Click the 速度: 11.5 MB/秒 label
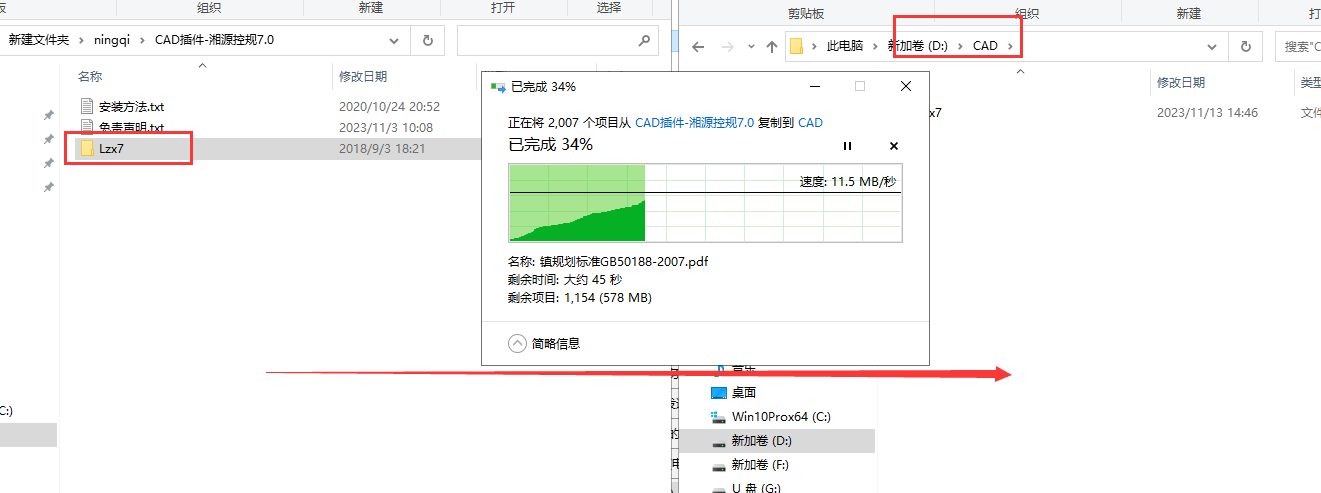 [x=848, y=181]
